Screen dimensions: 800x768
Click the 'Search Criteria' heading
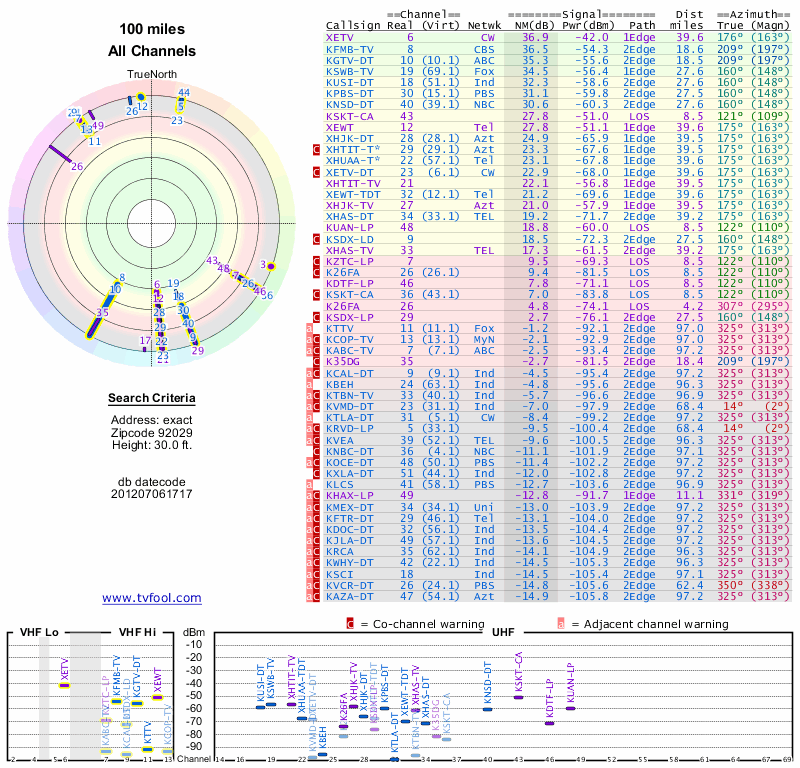pos(152,398)
